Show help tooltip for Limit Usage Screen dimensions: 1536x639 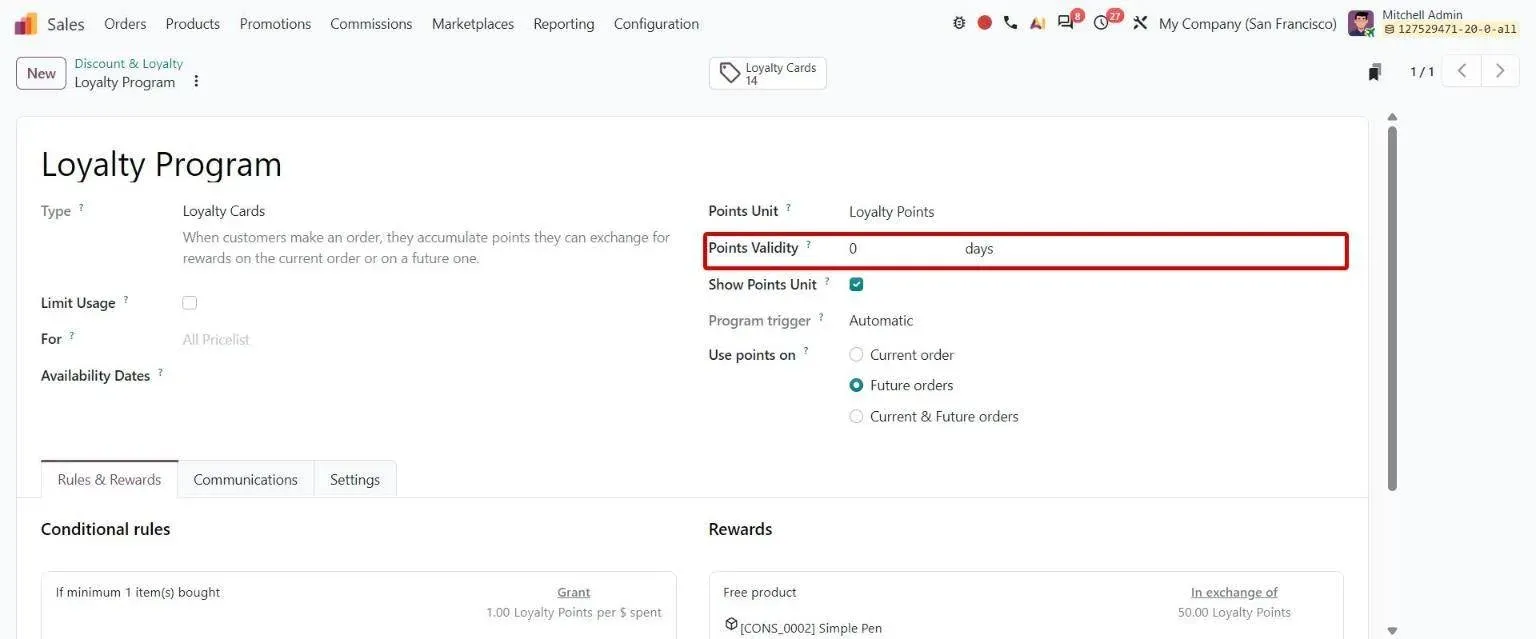tap(126, 300)
